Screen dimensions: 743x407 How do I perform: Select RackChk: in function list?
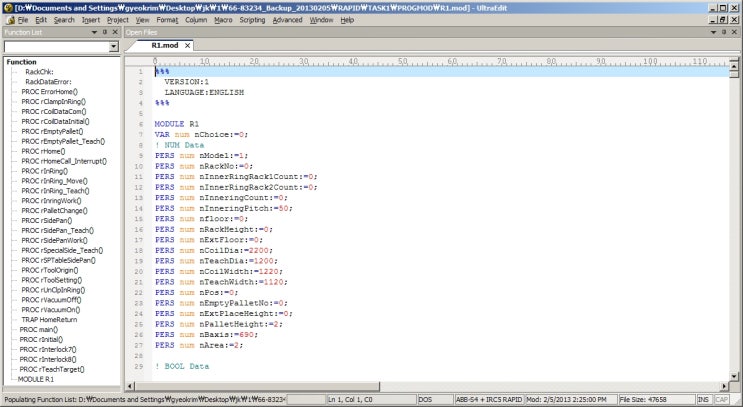tap(39, 72)
